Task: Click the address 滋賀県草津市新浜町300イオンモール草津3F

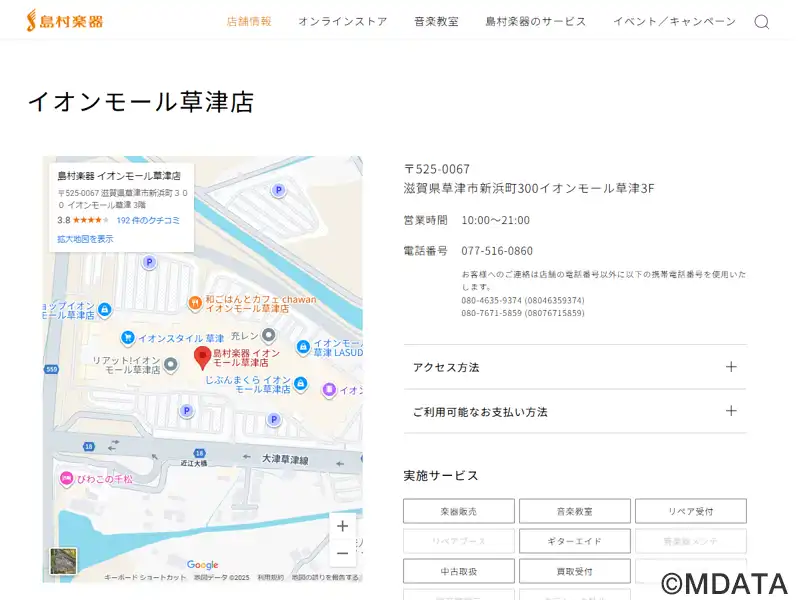Action: point(529,188)
